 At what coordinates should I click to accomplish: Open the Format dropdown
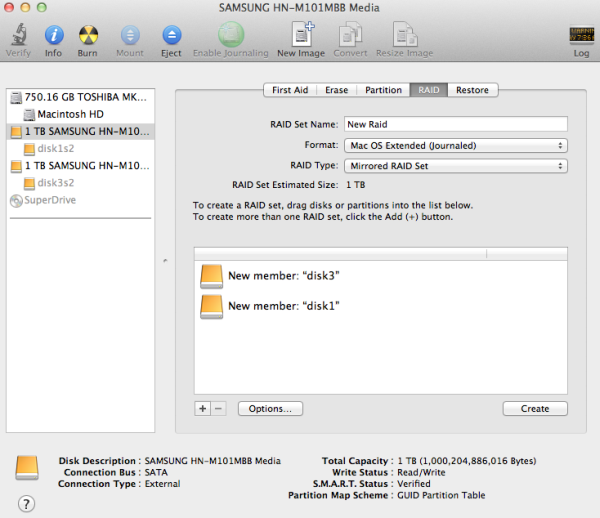point(455,145)
